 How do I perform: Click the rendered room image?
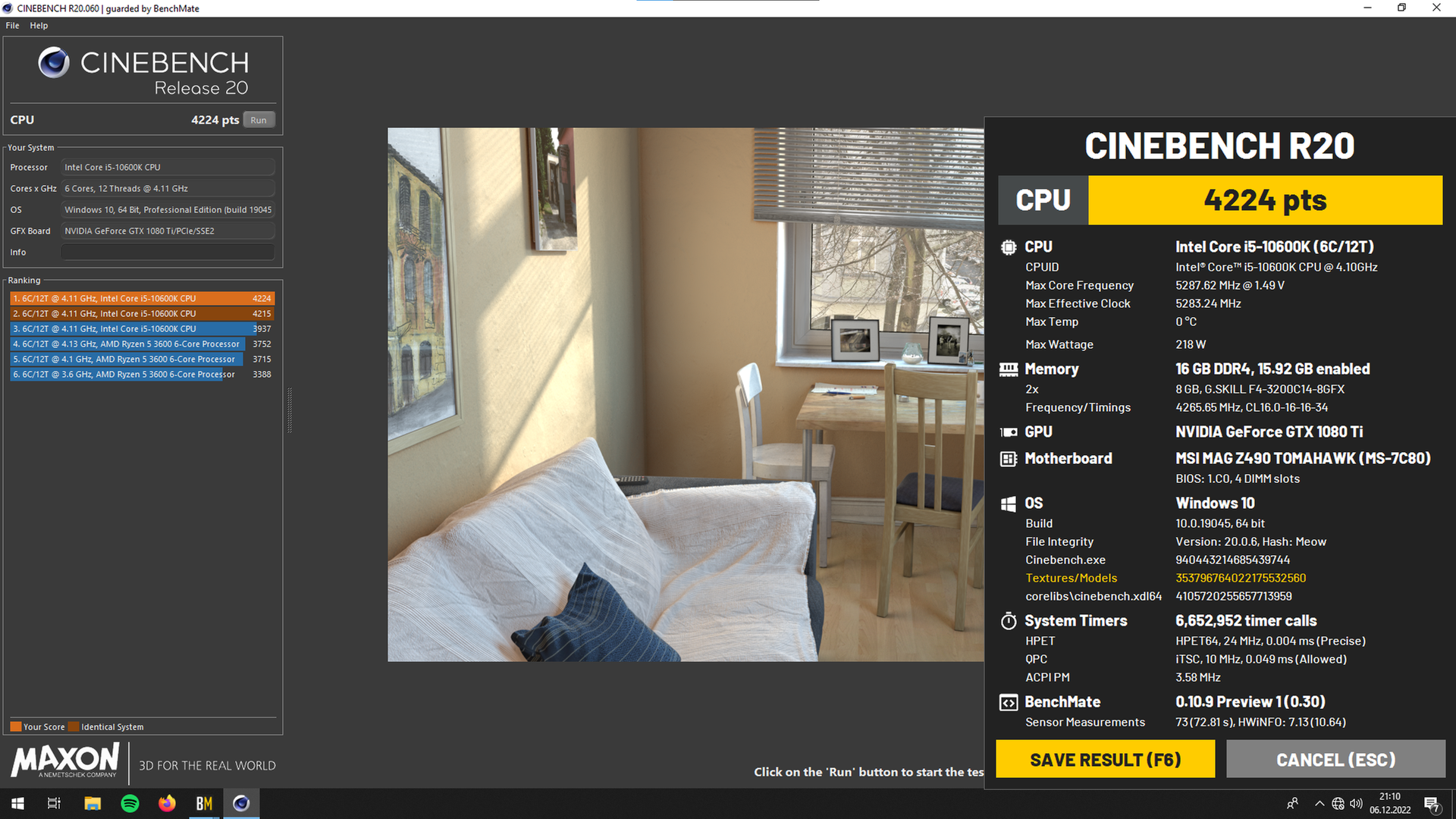click(x=686, y=394)
